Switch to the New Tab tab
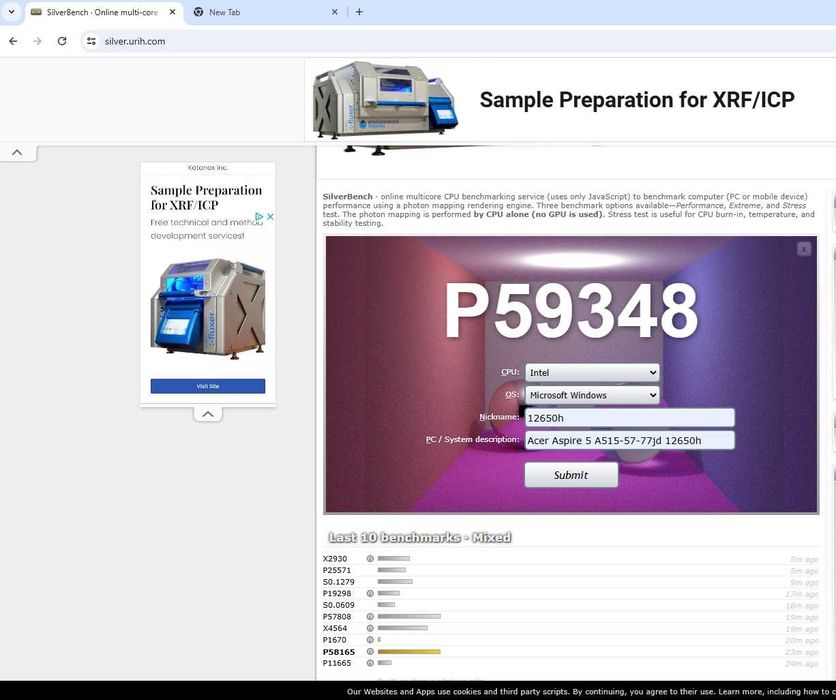The width and height of the screenshot is (836, 700). point(266,12)
